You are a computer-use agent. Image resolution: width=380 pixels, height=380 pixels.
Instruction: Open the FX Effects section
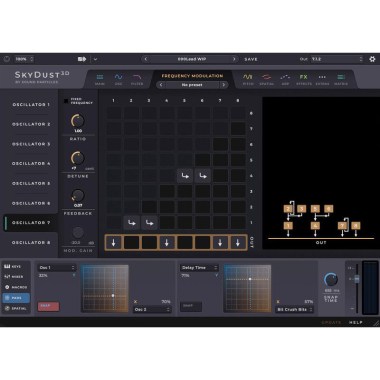pyautogui.click(x=303, y=80)
